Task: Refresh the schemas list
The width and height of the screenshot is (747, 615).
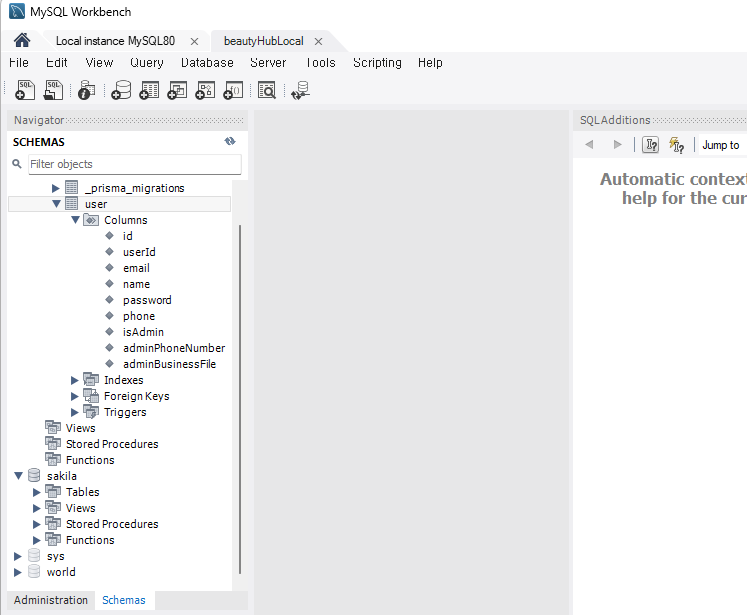Action: pos(230,141)
